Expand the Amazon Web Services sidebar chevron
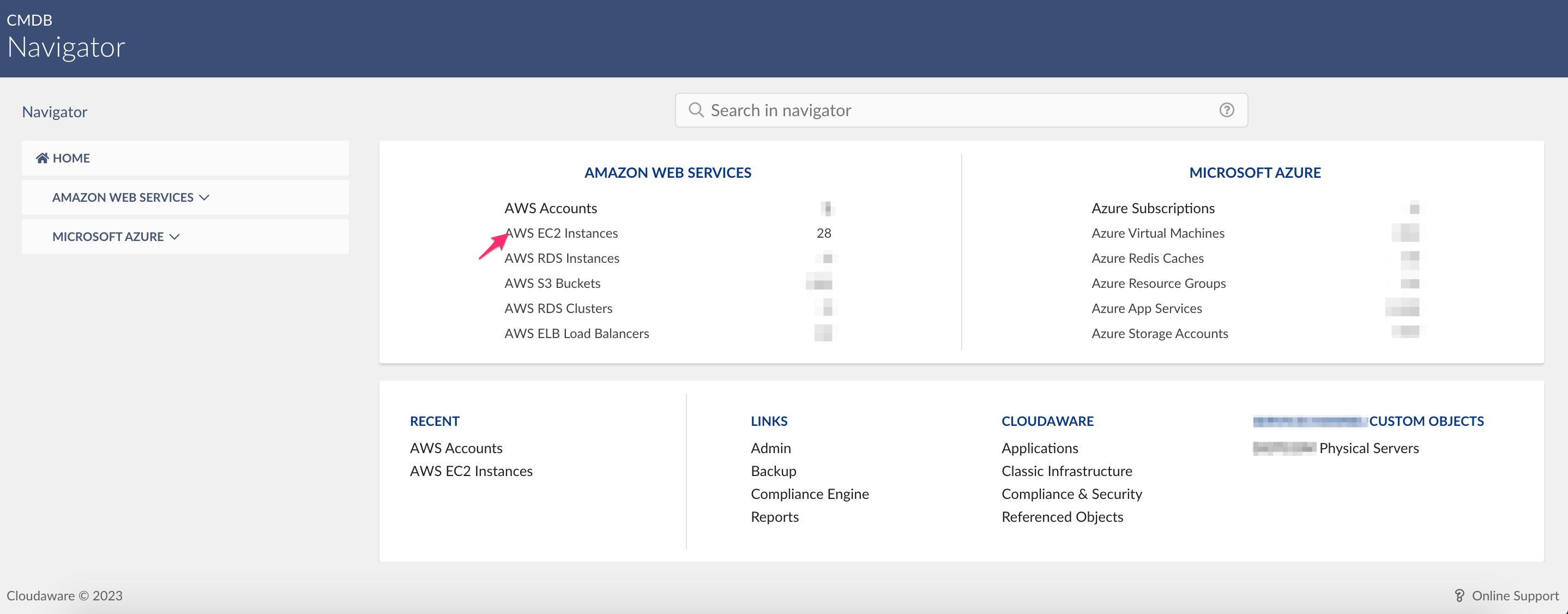This screenshot has width=1568, height=614. point(204,198)
